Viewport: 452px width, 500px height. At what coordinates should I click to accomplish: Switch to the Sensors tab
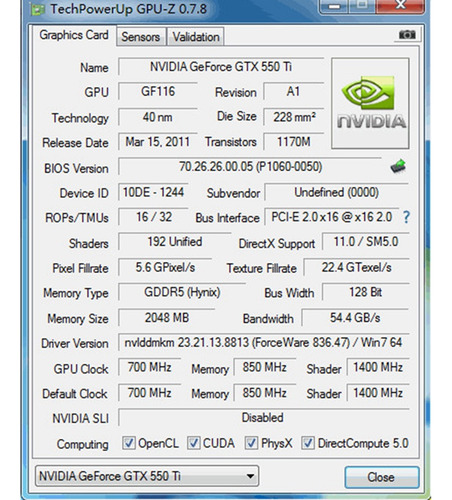tap(140, 37)
